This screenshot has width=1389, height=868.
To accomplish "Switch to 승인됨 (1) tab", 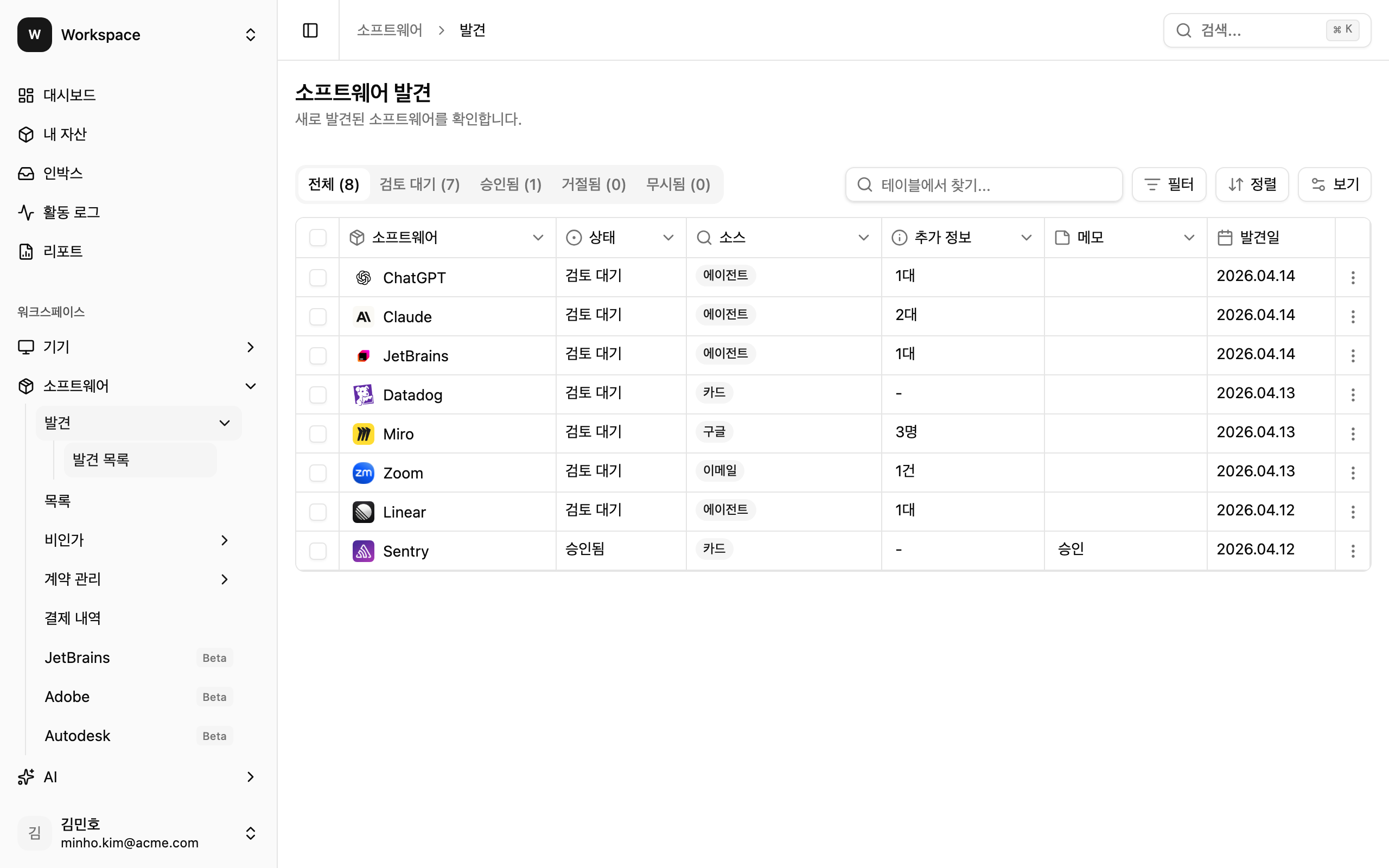I will point(510,184).
